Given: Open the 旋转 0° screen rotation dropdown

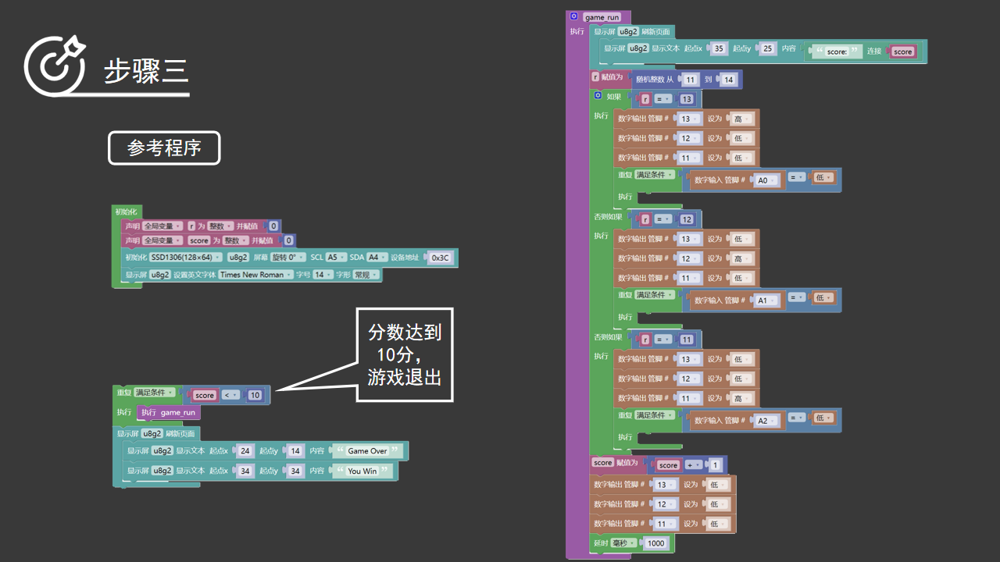Looking at the screenshot, I should (287, 258).
